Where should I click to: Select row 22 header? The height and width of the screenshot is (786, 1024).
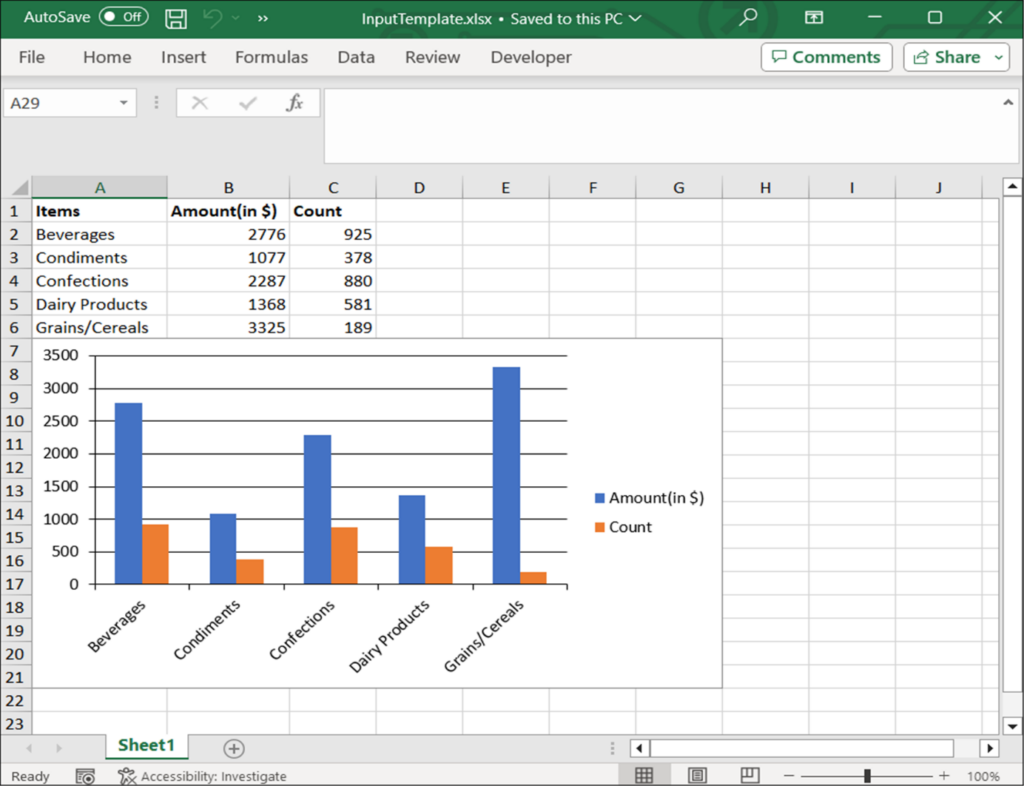[15, 700]
